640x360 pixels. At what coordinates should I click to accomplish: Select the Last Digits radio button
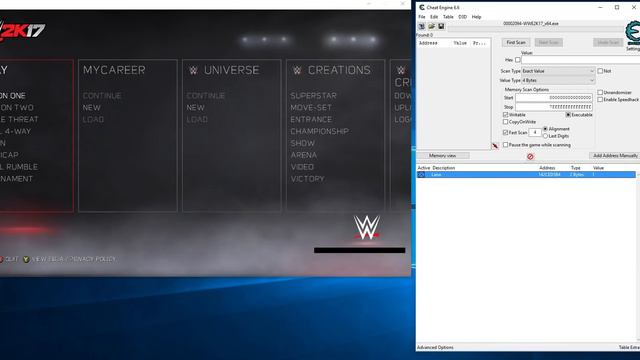pos(545,136)
